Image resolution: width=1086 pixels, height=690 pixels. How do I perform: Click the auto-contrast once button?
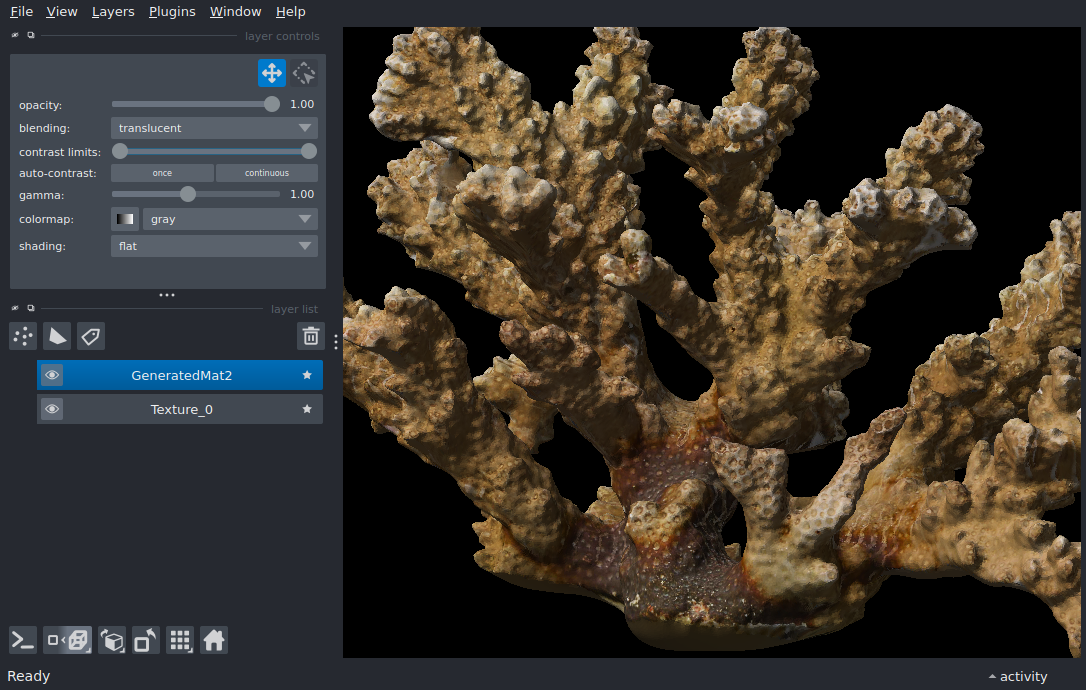[x=162, y=173]
